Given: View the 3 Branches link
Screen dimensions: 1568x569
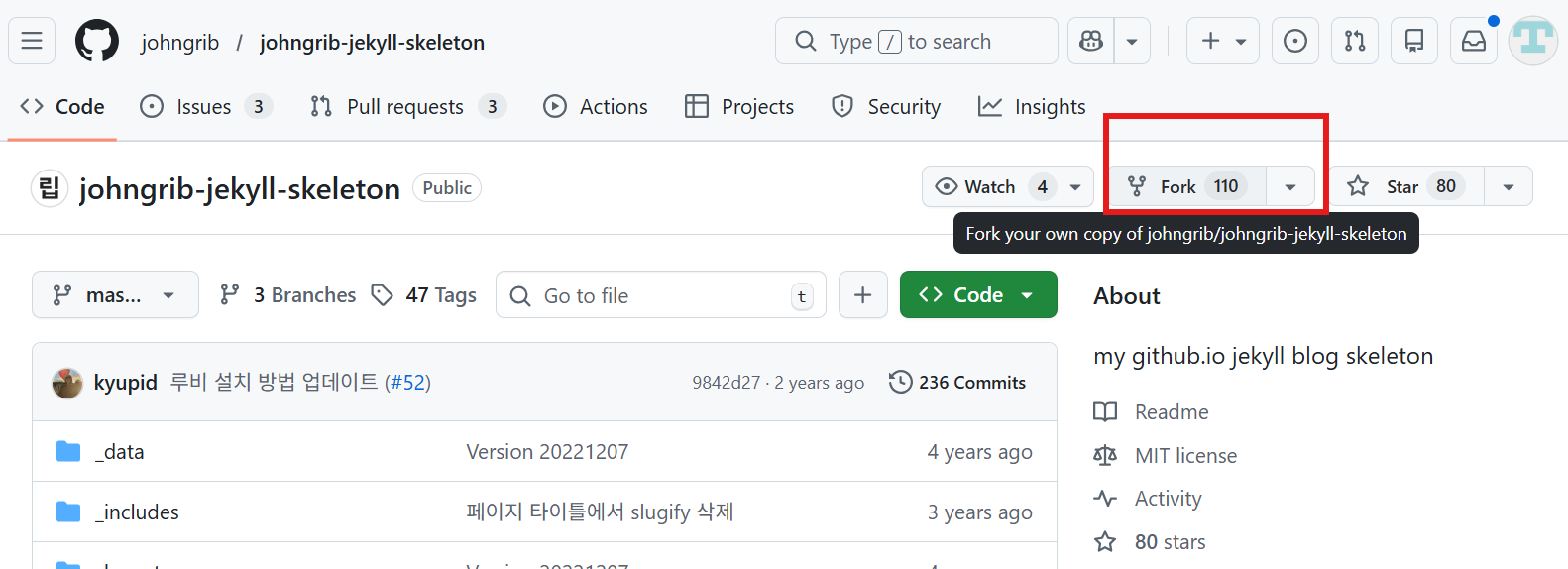Looking at the screenshot, I should [x=287, y=294].
